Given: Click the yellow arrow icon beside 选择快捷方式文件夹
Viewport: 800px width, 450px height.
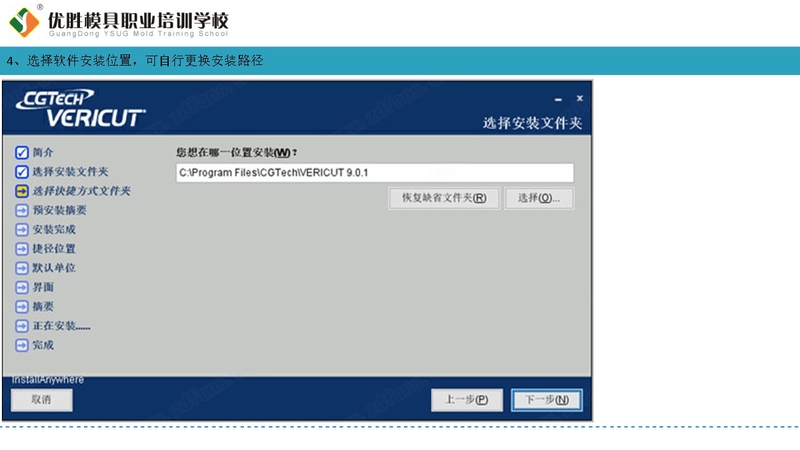Looking at the screenshot, I should click(21, 191).
